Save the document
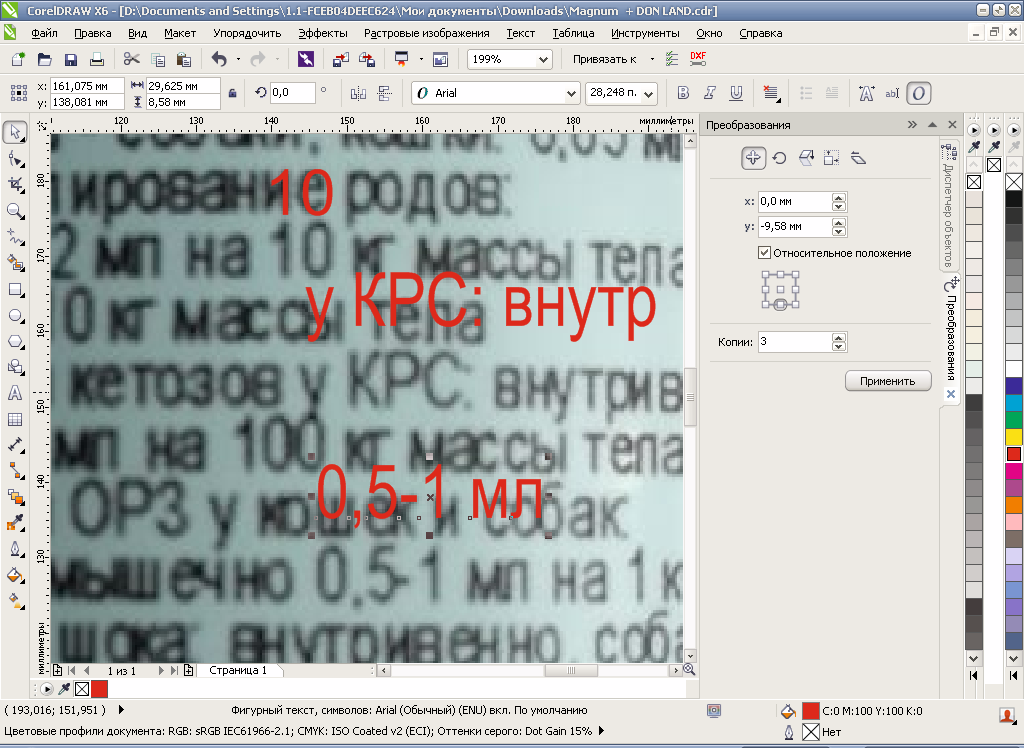This screenshot has width=1024, height=748. click(71, 59)
